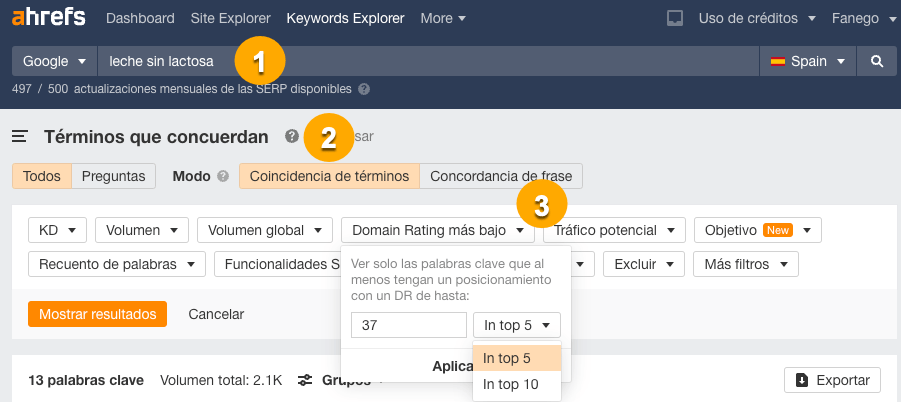Open Site Explorer from top menu
Image resolution: width=901 pixels, height=402 pixels.
coord(230,18)
